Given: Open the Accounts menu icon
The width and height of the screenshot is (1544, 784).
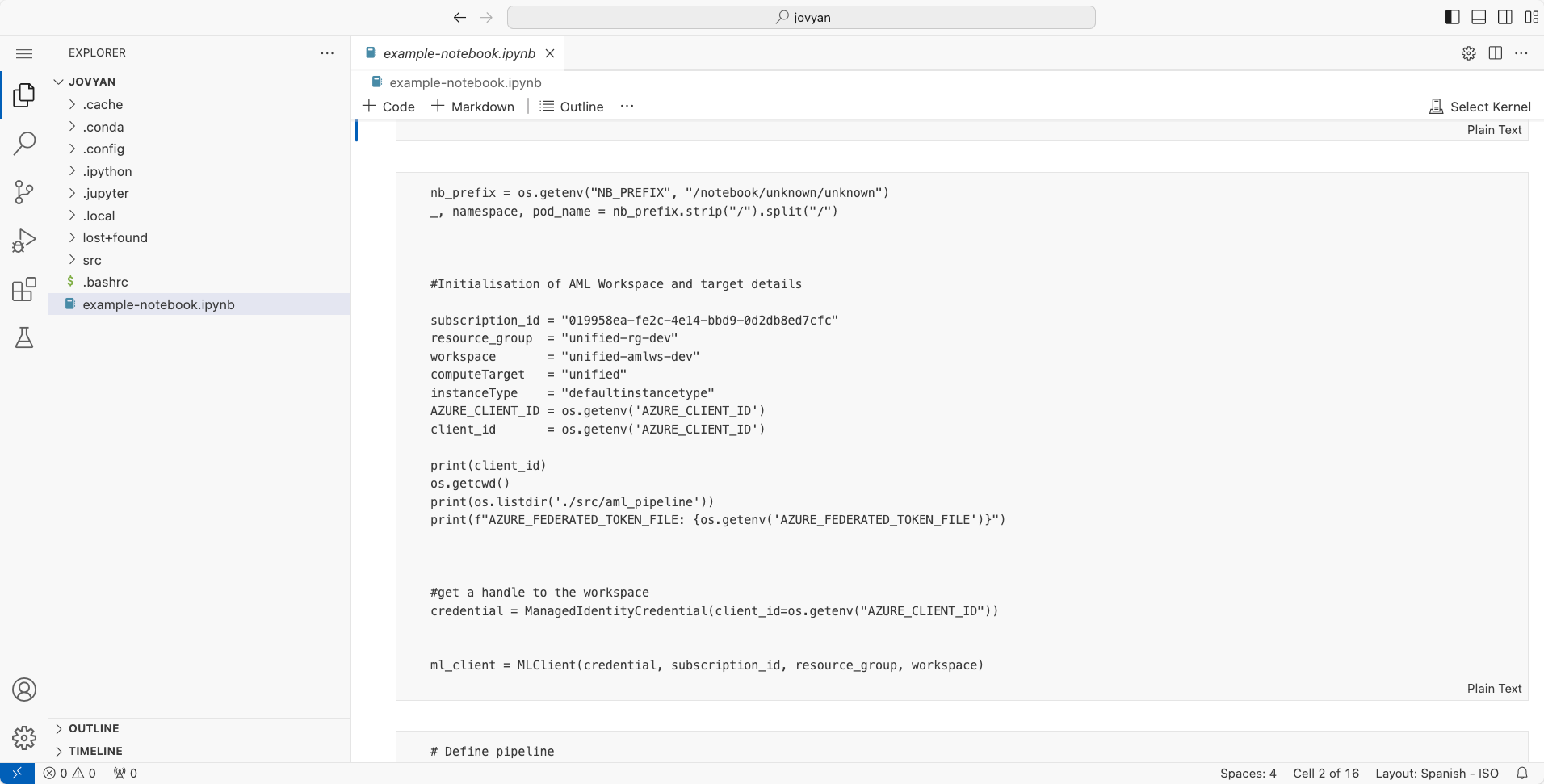Looking at the screenshot, I should [x=24, y=690].
